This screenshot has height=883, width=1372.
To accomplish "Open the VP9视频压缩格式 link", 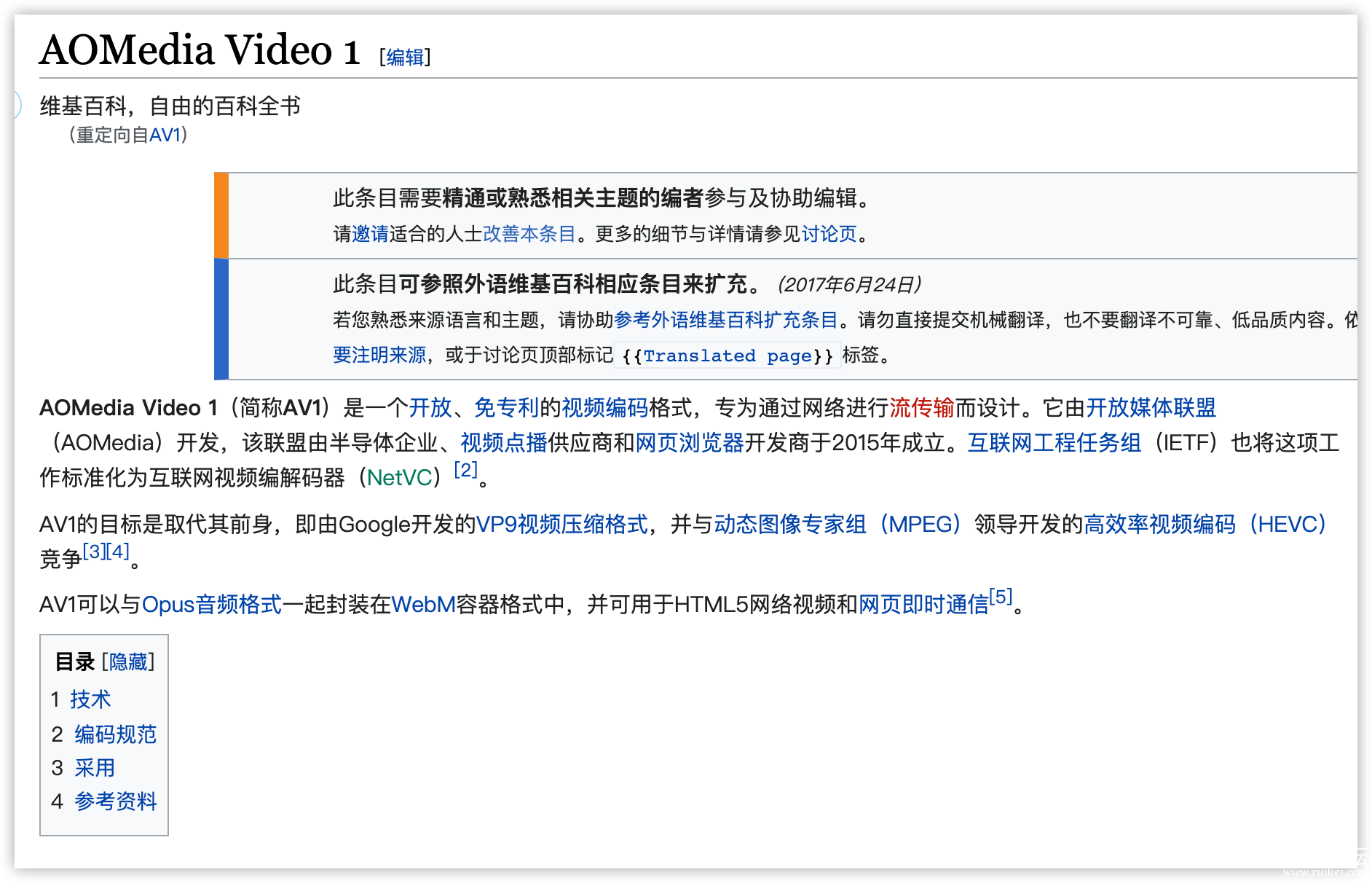I will point(562,524).
